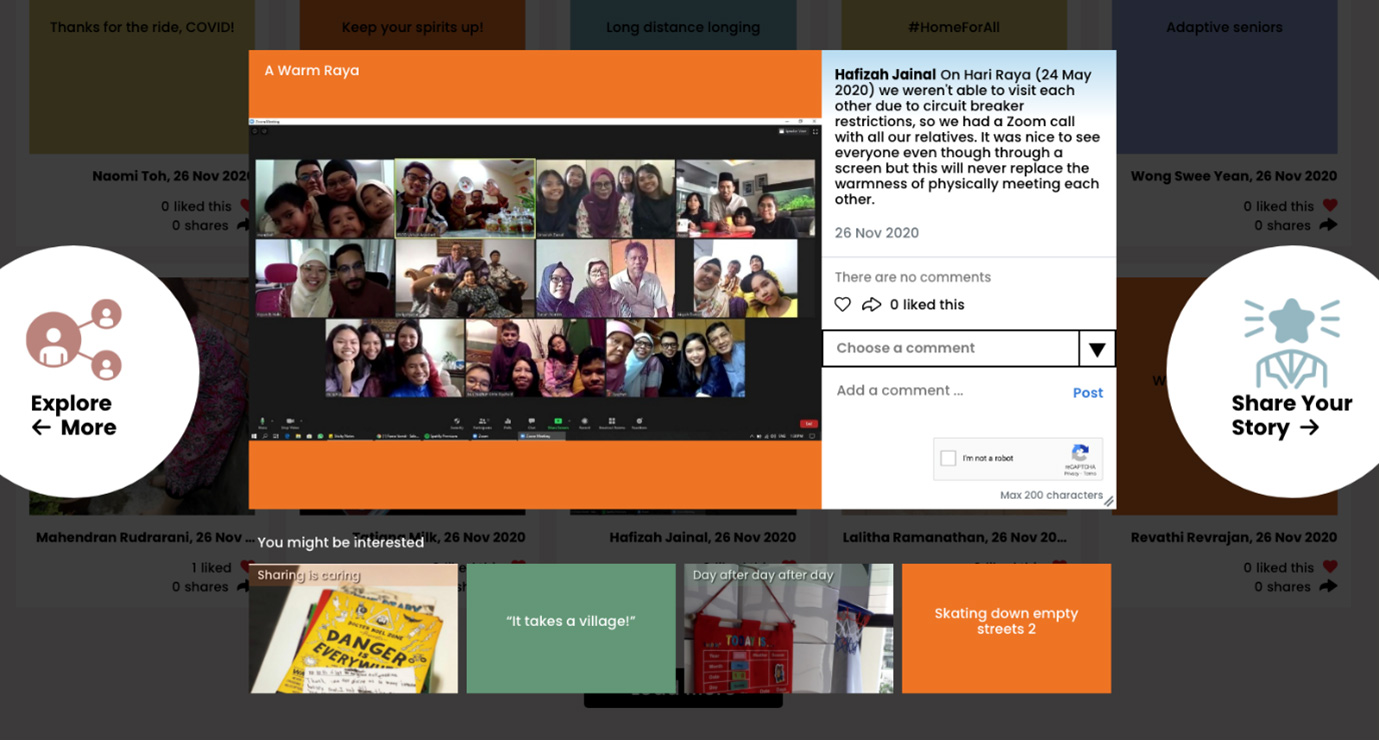Image resolution: width=1379 pixels, height=740 pixels.
Task: Open the Day after day after day thumbnail
Action: (x=788, y=629)
